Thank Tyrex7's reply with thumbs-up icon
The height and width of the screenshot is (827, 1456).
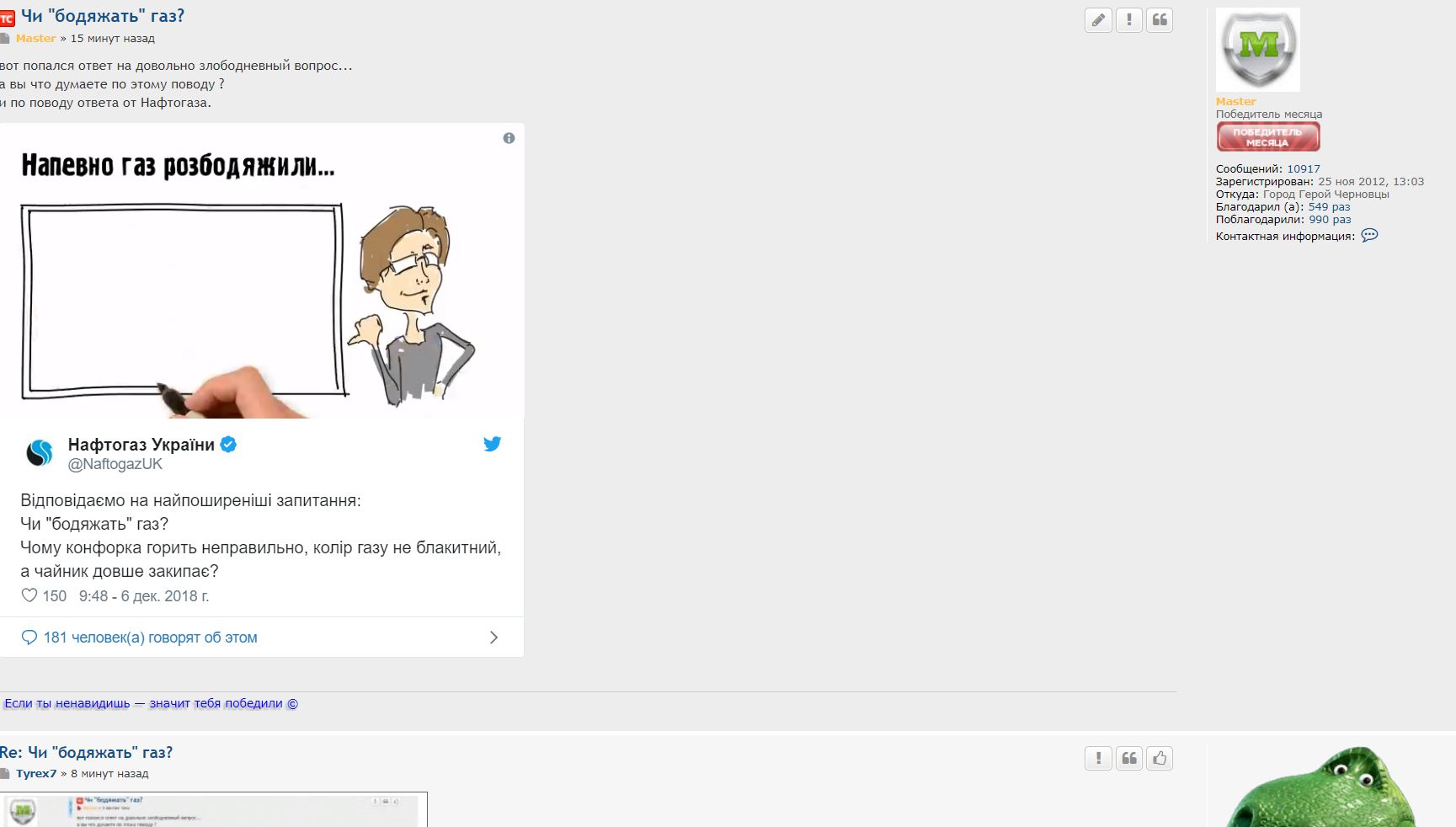tap(1159, 759)
